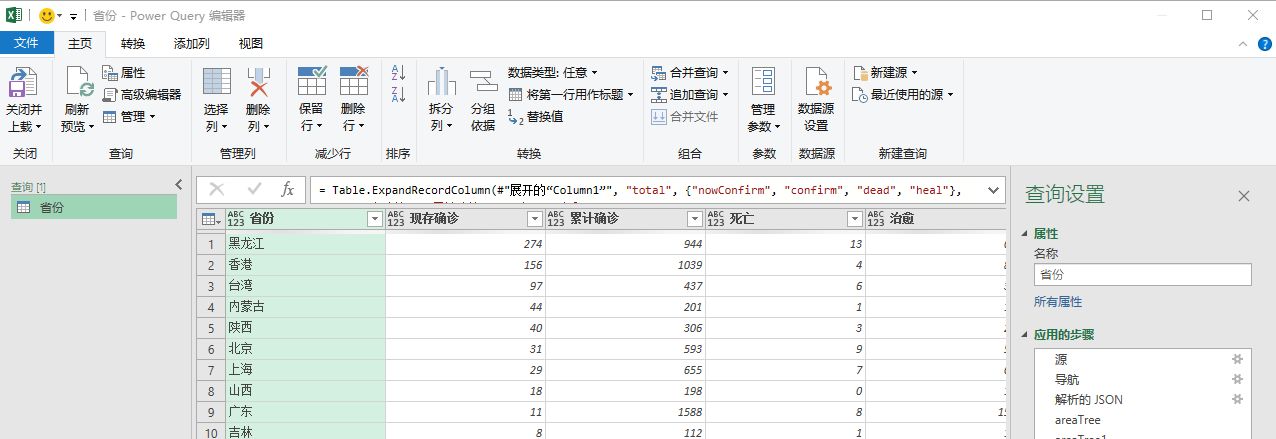Open the 合并查询 dropdown
This screenshot has width=1276, height=439.
(690, 72)
